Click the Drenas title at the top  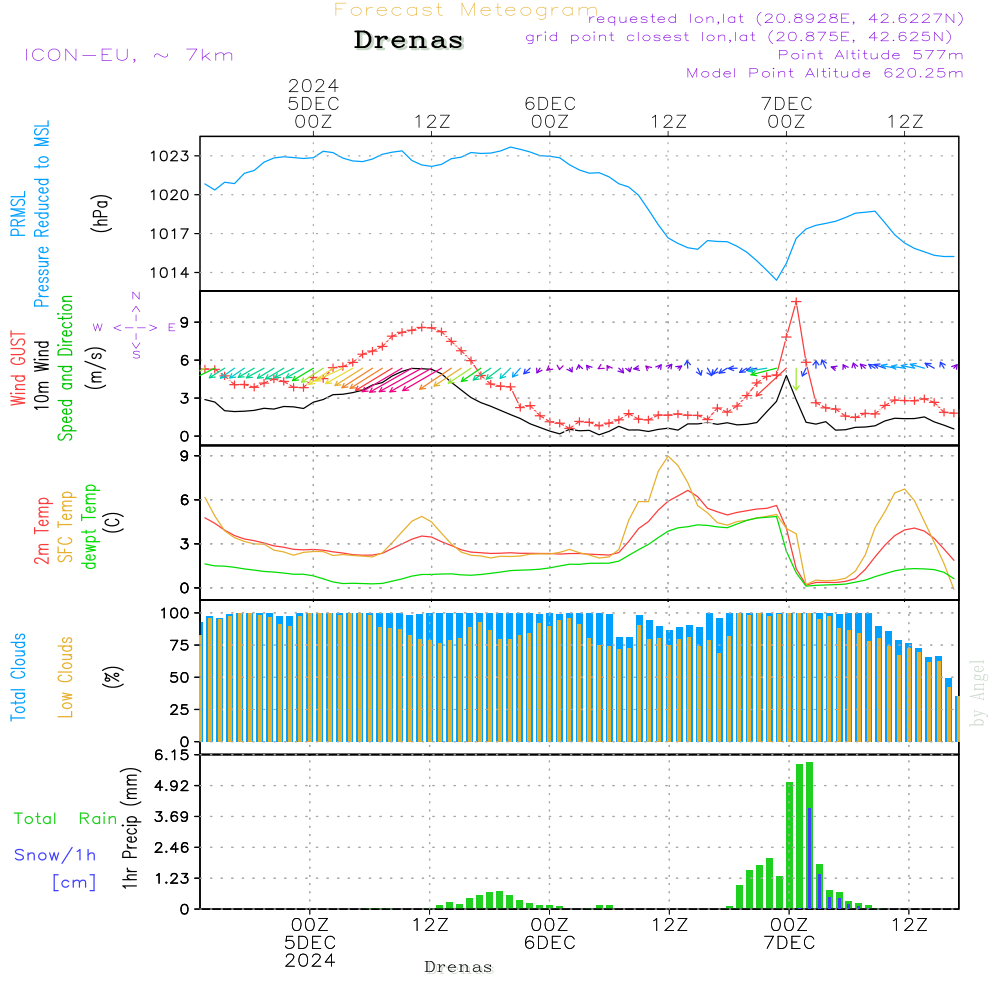408,40
